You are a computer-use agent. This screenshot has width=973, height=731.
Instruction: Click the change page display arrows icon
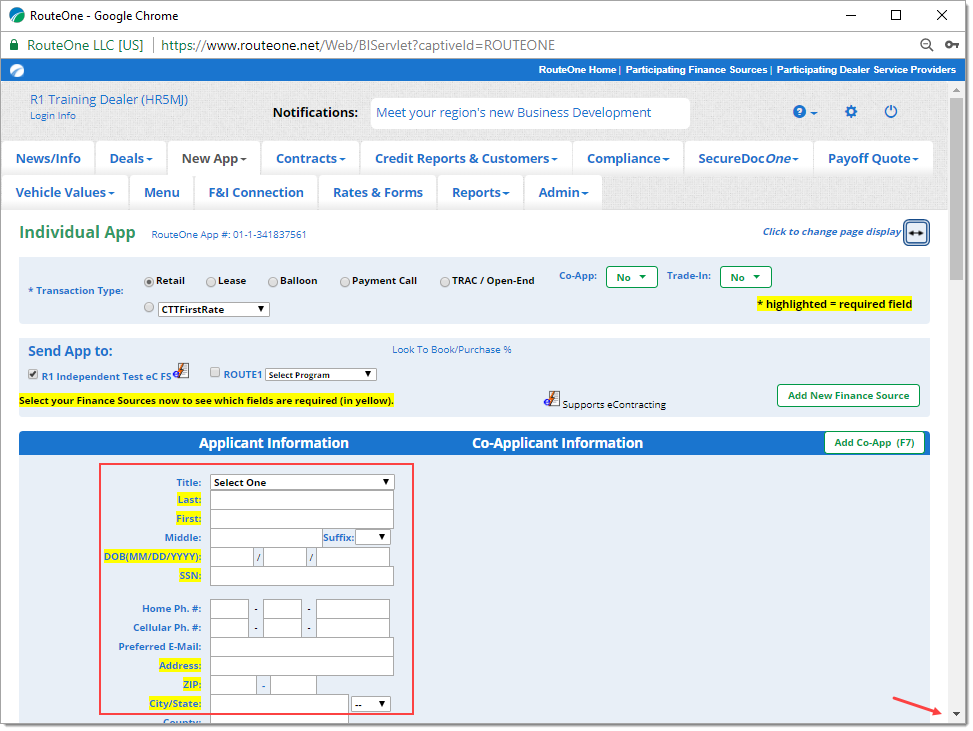916,233
